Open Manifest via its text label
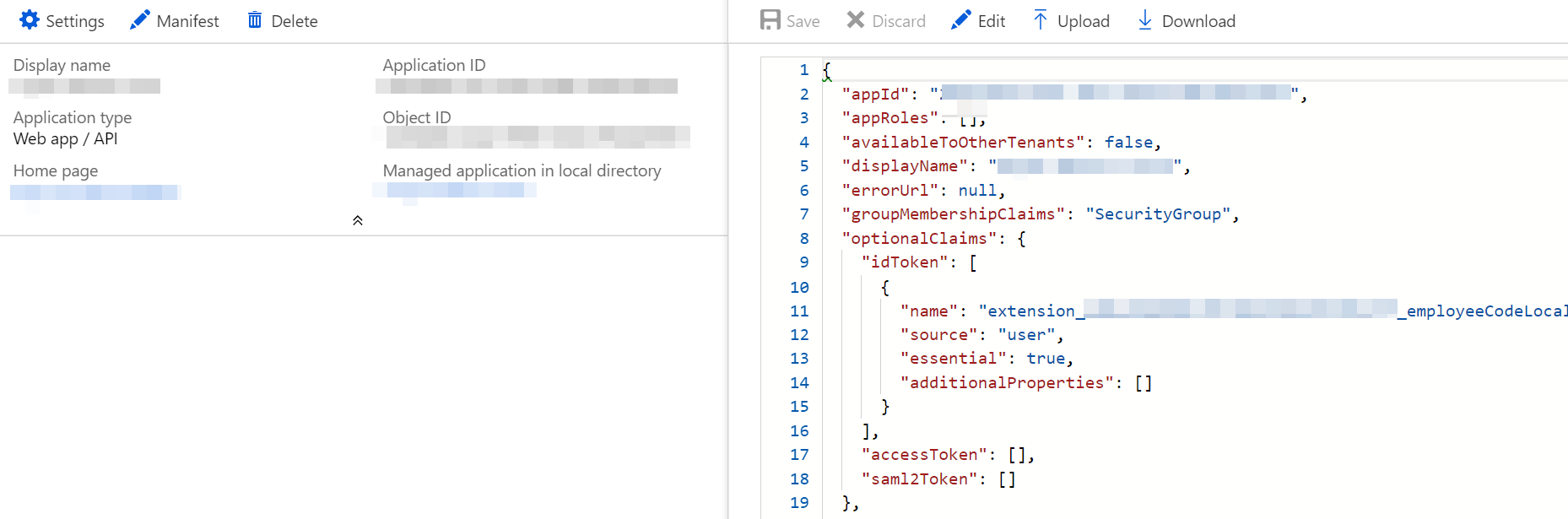This screenshot has height=519, width=1568. [188, 21]
